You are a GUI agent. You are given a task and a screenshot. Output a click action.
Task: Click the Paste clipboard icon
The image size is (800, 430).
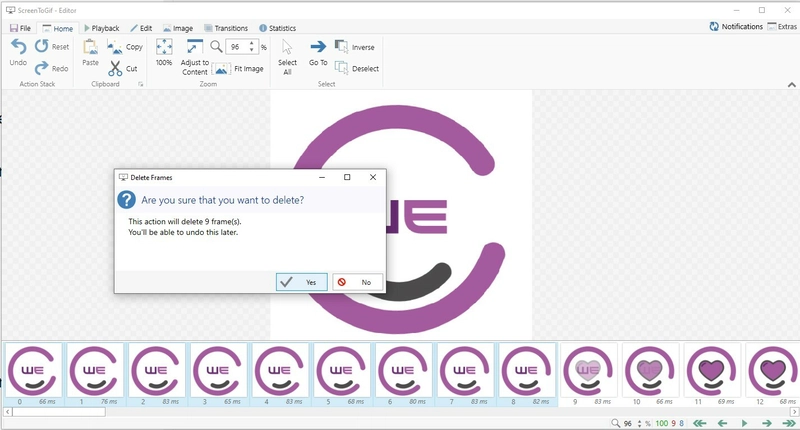(x=90, y=47)
